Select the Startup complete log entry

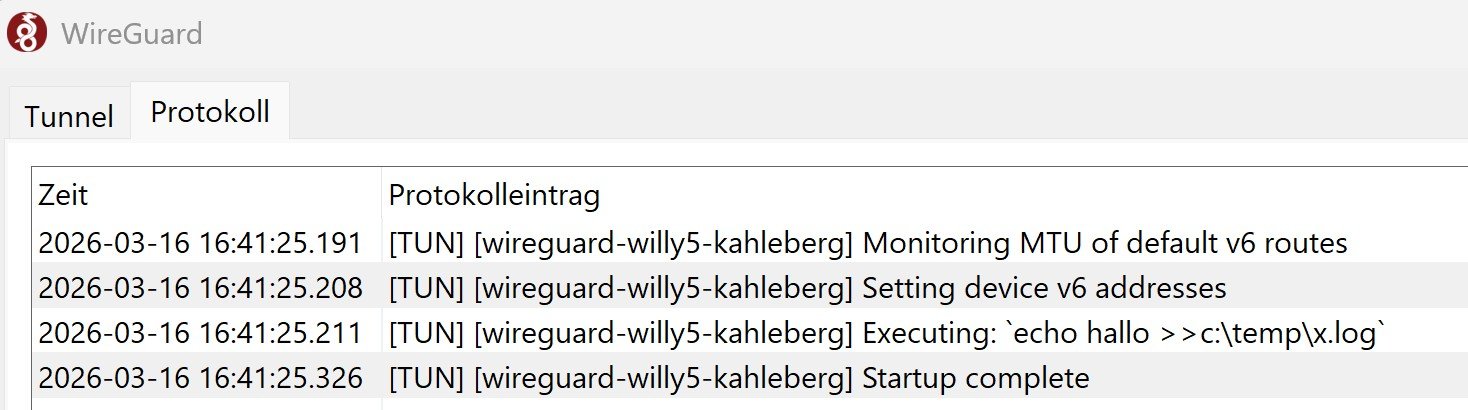coord(975,379)
